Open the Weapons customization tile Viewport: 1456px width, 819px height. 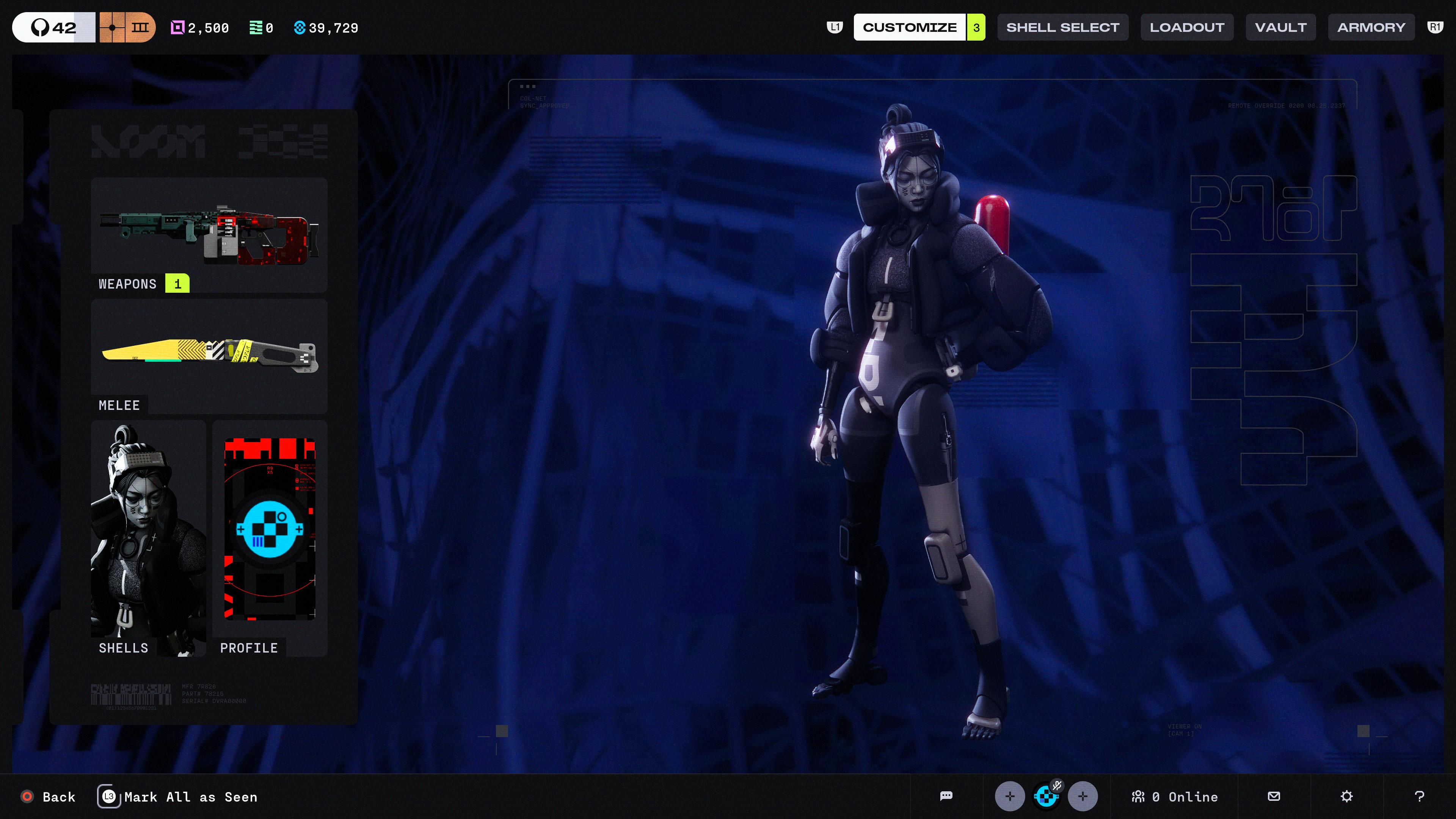(209, 235)
